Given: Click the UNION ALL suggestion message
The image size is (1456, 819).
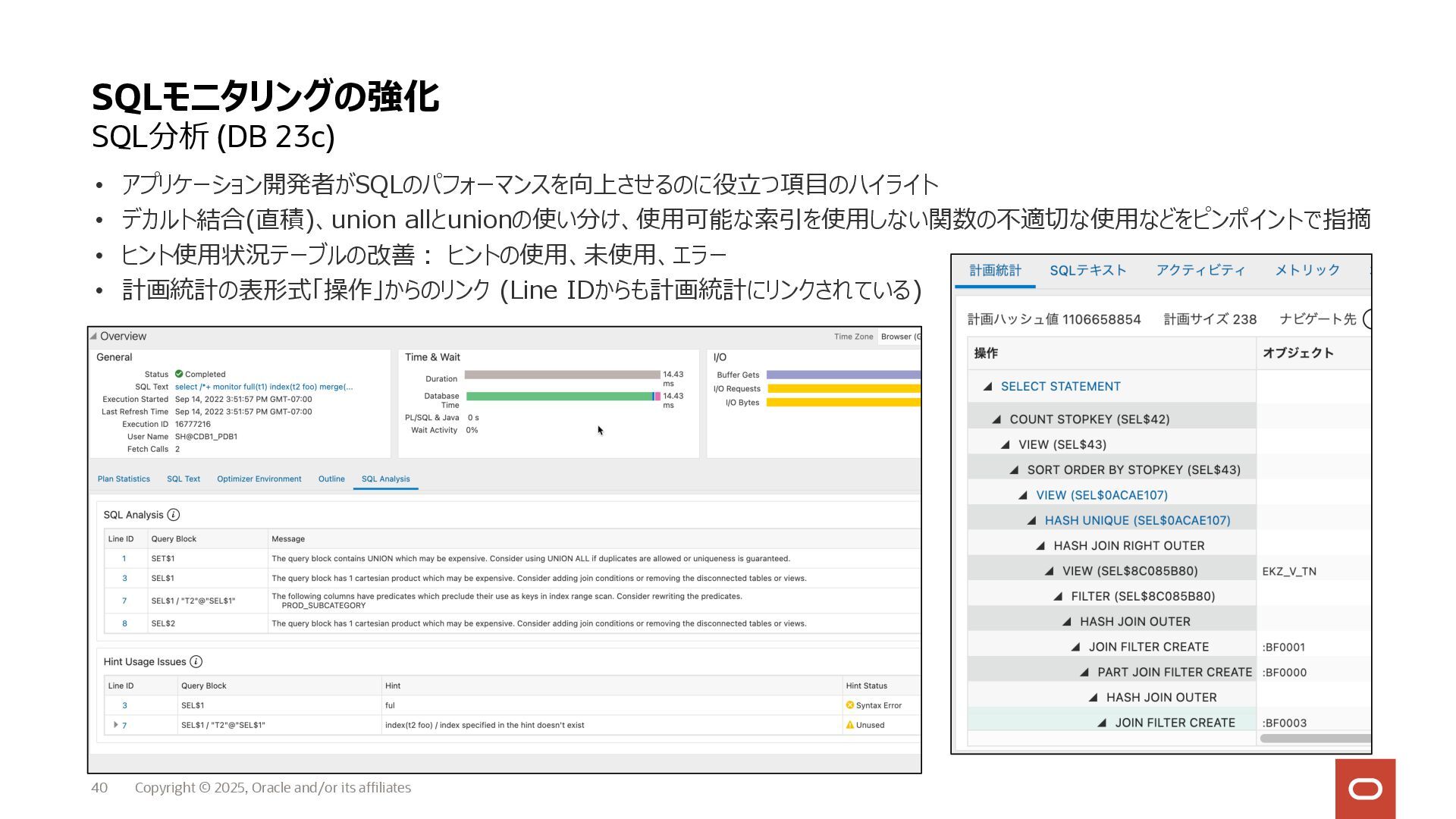Looking at the screenshot, I should click(531, 559).
